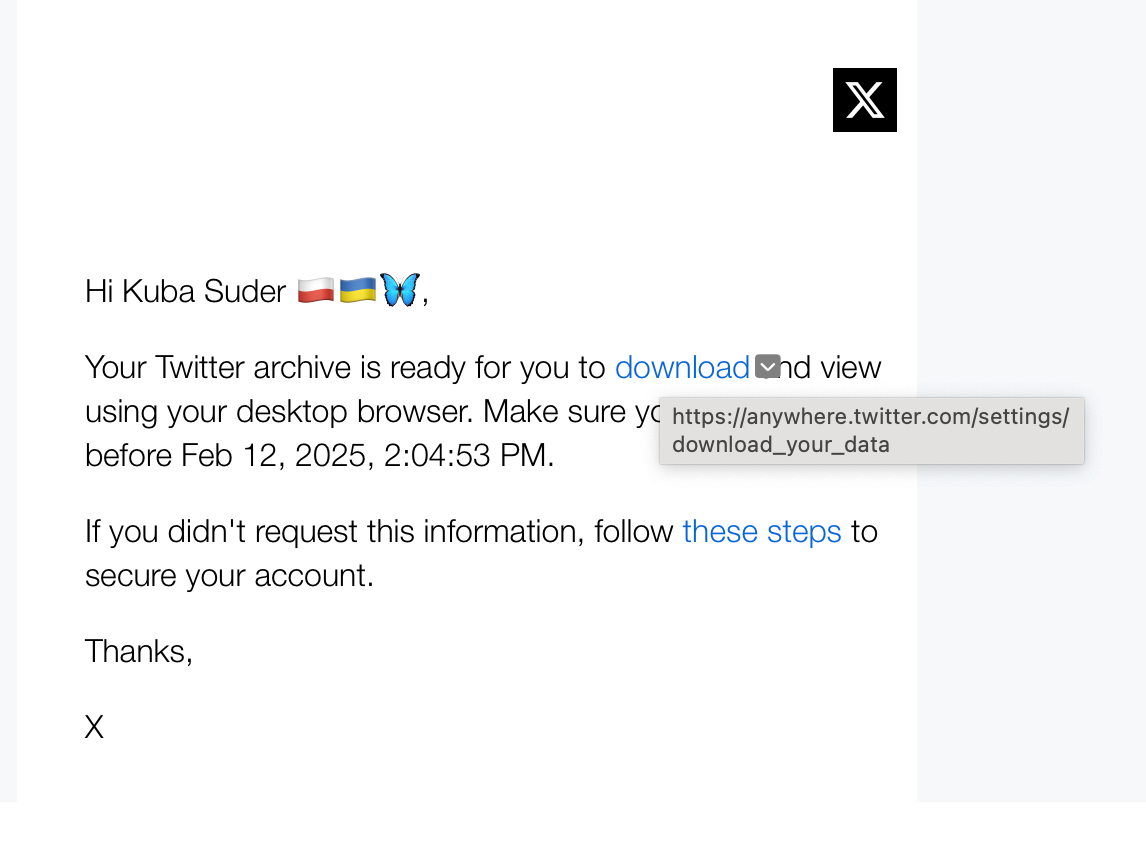Click the "2:04:53 PM" time text

click(466, 456)
